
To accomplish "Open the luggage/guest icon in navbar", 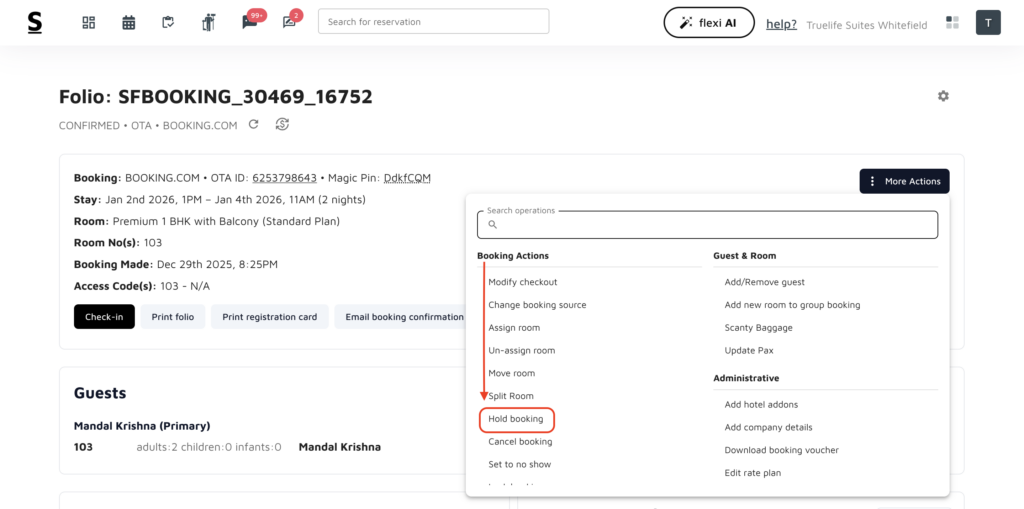I will point(208,23).
